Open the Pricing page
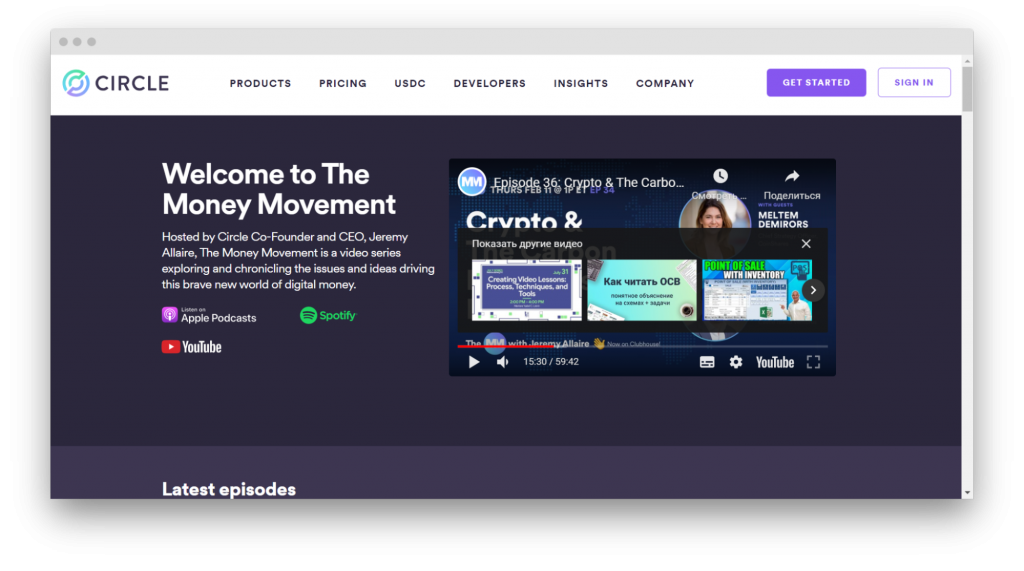Viewport: 1024px width, 571px height. (x=343, y=84)
